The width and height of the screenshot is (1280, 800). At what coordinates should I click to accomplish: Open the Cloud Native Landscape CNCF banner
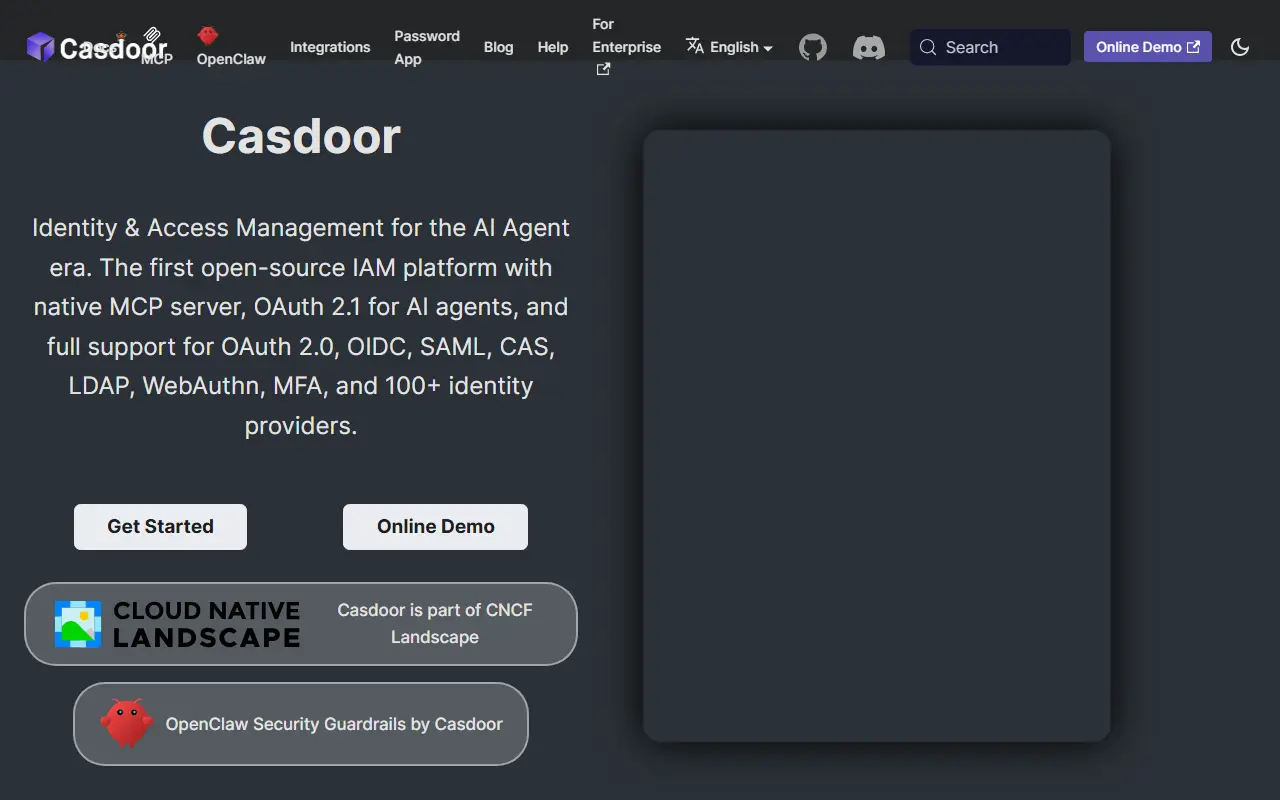(301, 624)
